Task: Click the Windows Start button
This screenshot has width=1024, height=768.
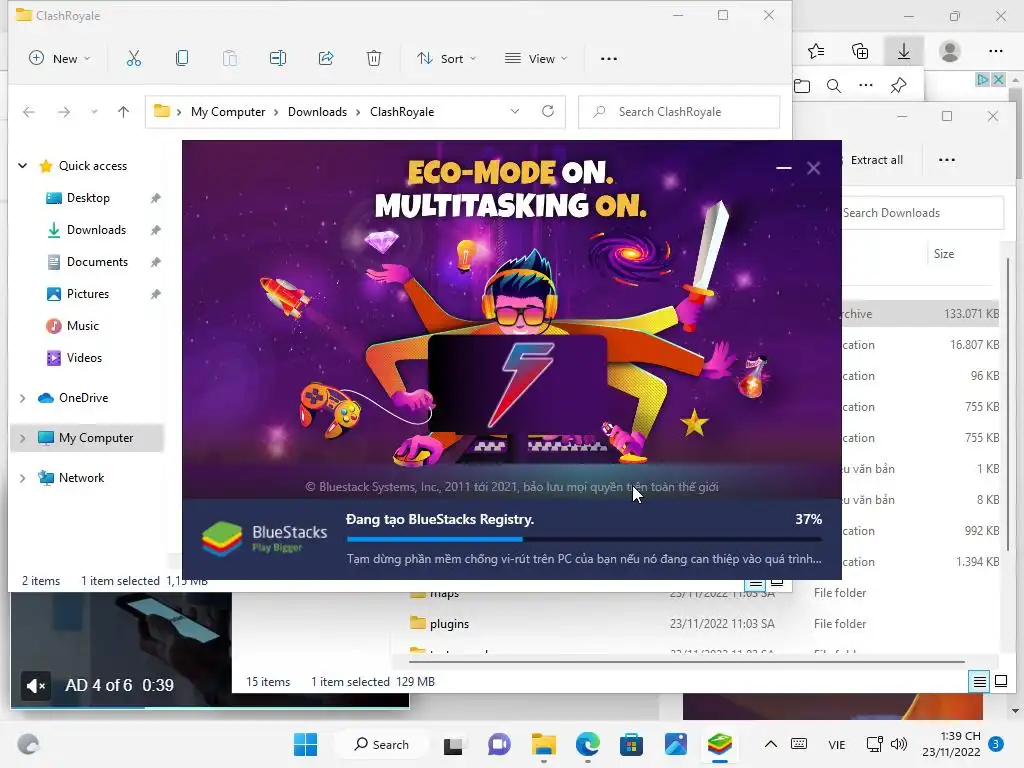Action: pyautogui.click(x=306, y=744)
